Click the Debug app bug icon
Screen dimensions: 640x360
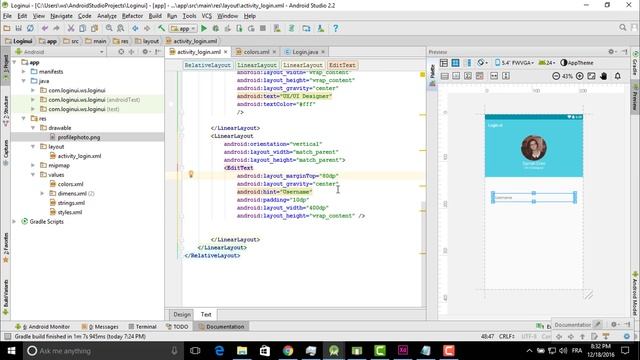tap(216, 28)
